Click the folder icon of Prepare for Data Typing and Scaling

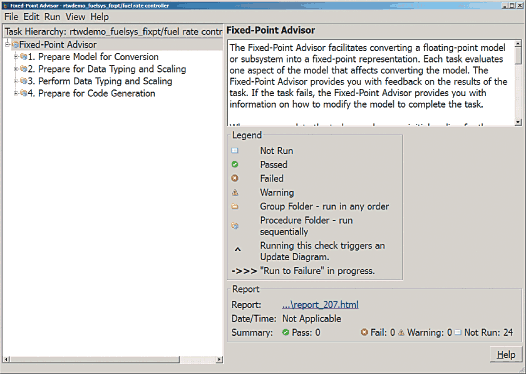[23, 69]
